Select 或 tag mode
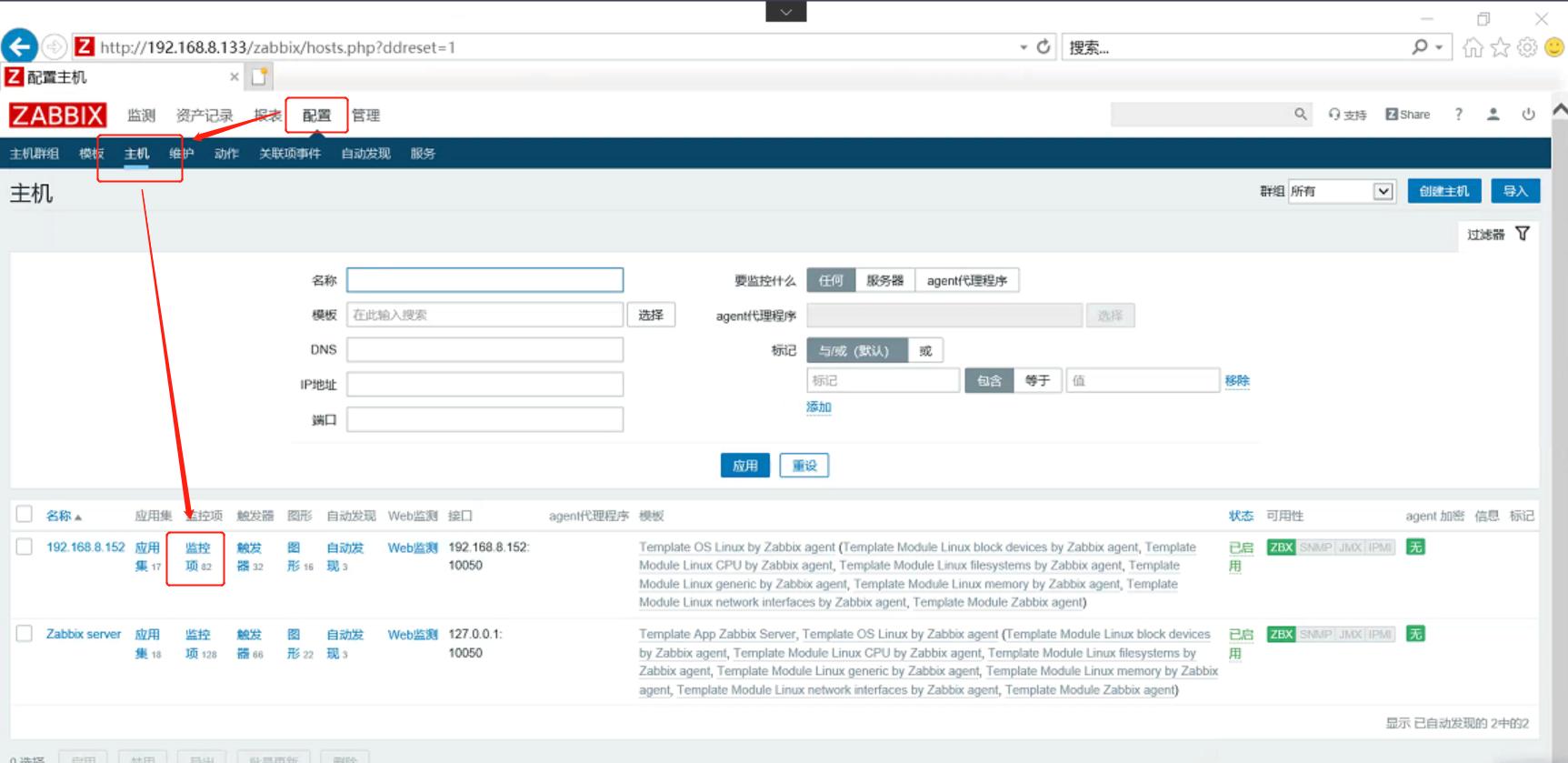 coord(925,350)
